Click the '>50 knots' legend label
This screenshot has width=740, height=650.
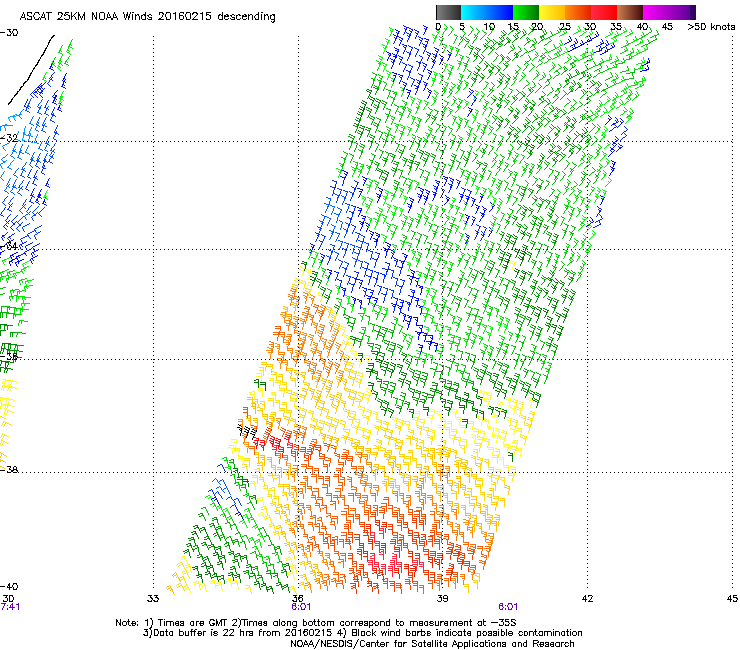point(711,27)
